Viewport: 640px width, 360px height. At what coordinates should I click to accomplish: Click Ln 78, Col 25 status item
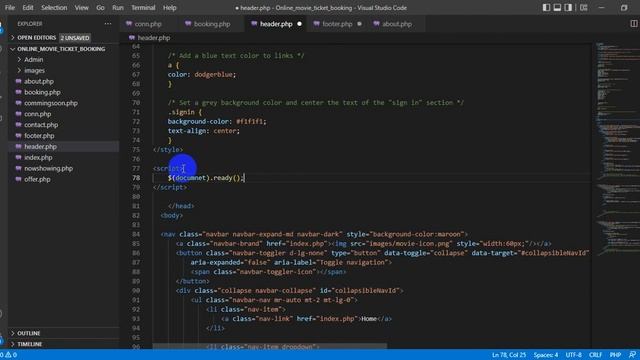click(509, 355)
